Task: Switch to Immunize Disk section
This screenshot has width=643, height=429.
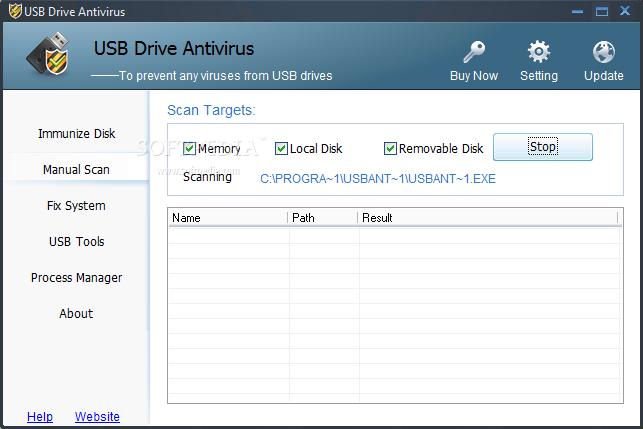Action: (76, 134)
